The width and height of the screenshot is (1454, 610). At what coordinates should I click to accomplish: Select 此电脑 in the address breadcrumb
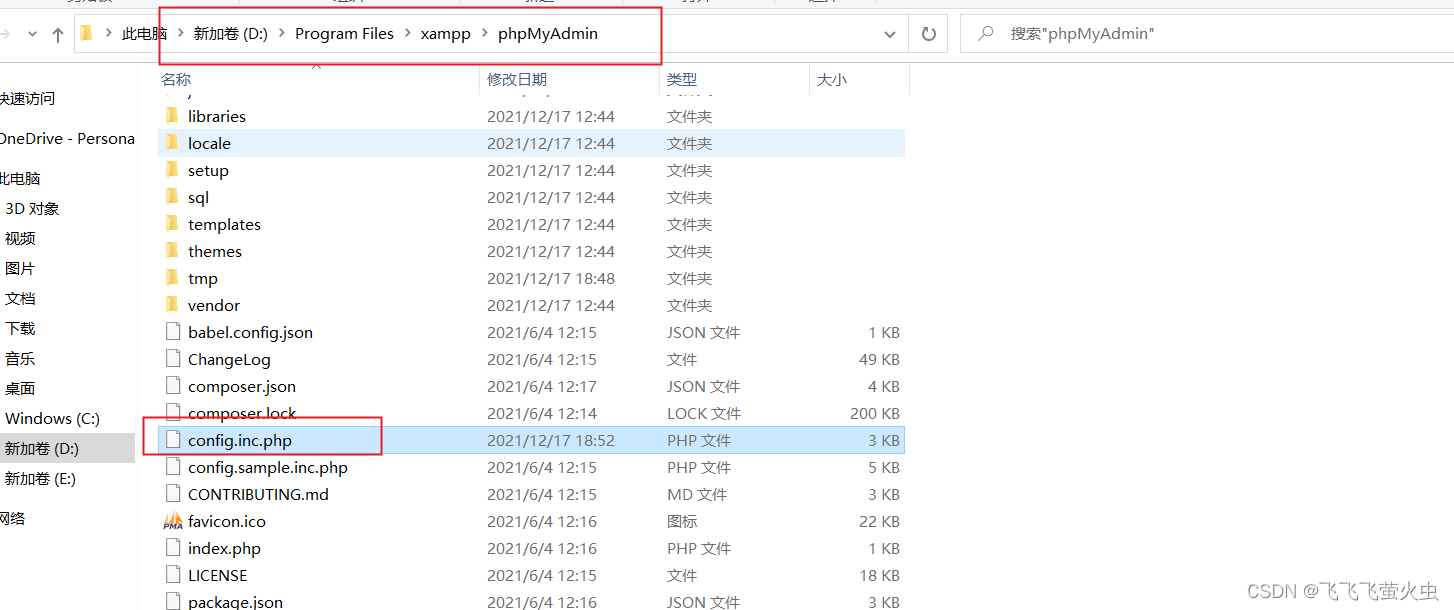[x=144, y=34]
